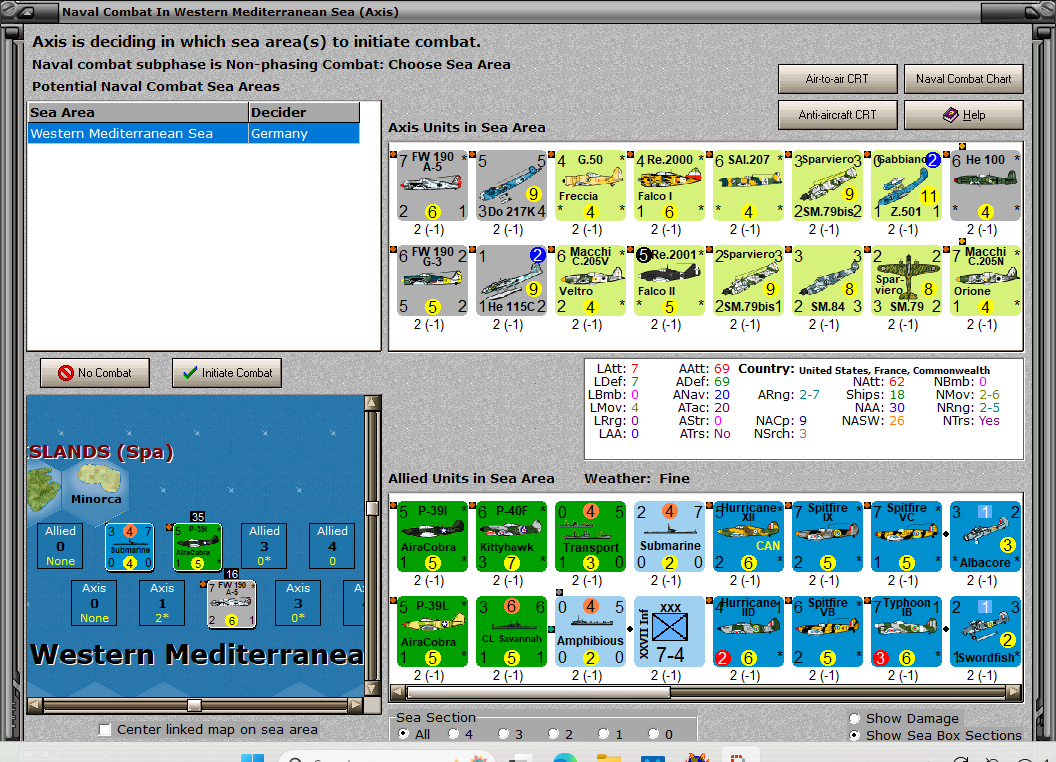
Task: Select the SM.79 Sparviero counter with 8
Action: [906, 281]
